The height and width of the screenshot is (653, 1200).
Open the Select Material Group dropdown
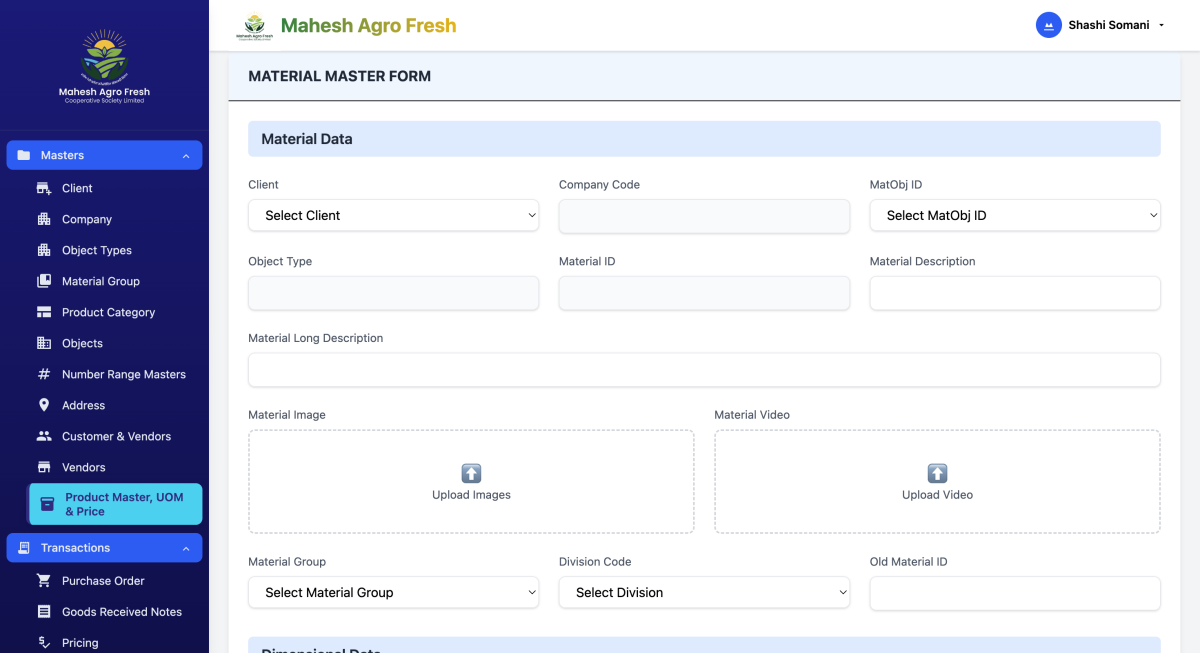(393, 593)
